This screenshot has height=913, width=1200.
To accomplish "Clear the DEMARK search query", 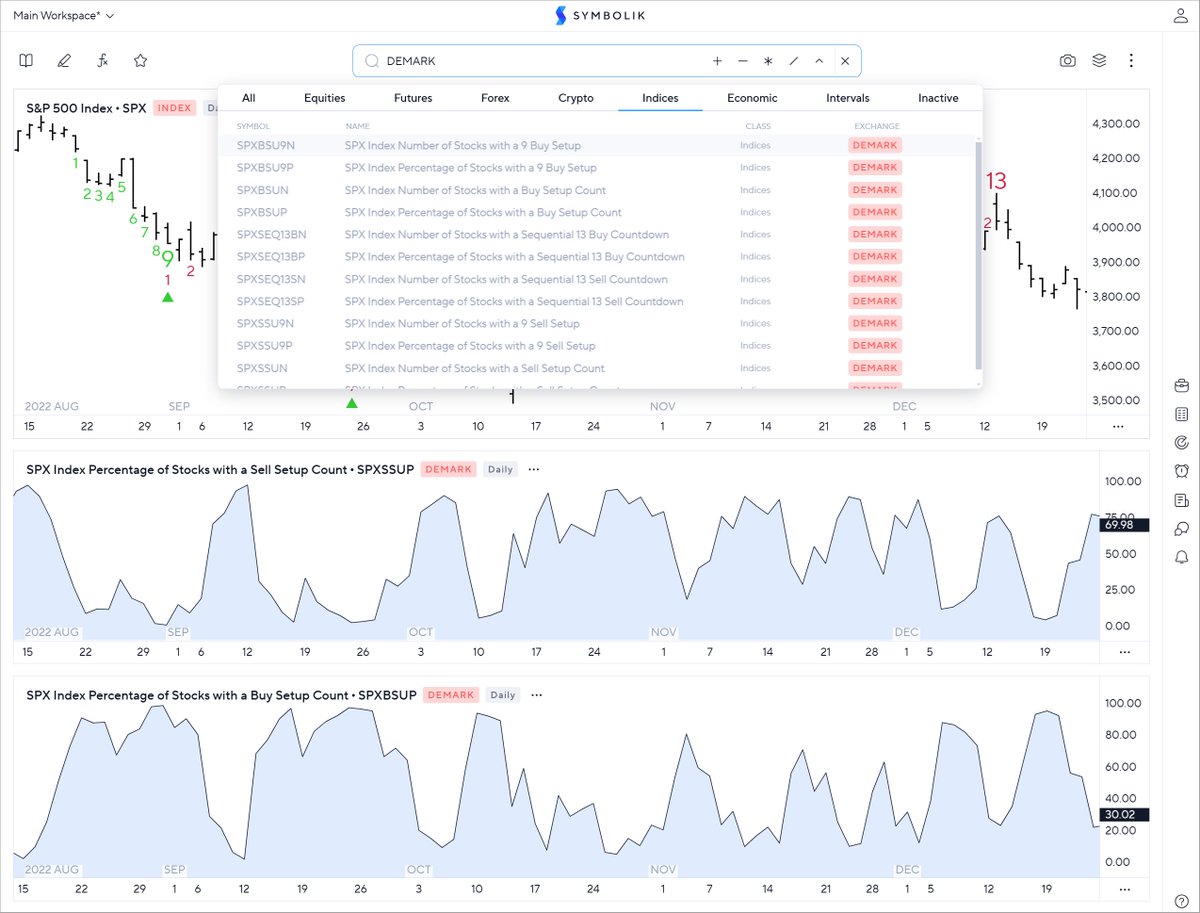I will coord(845,60).
